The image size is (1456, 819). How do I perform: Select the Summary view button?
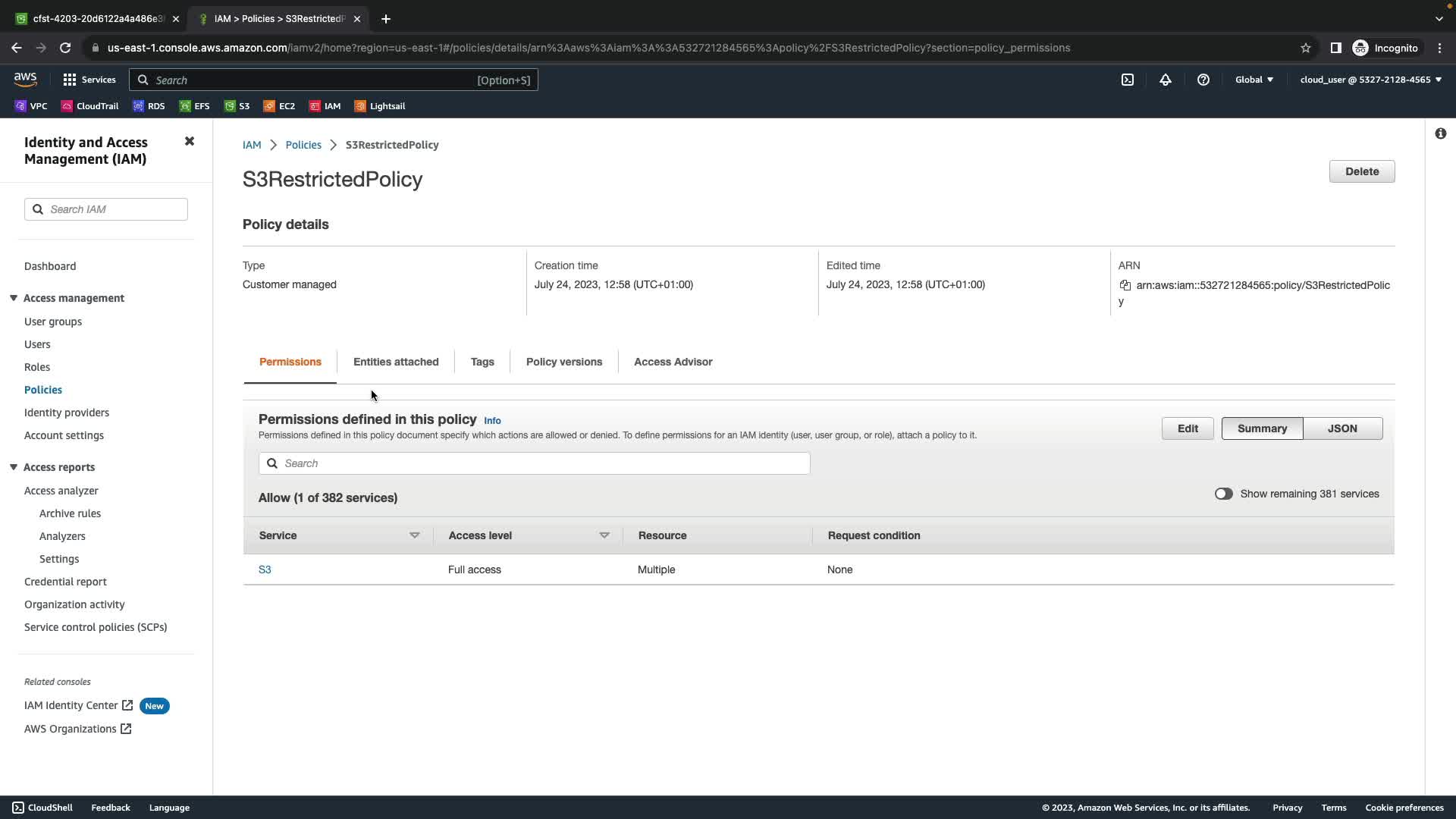click(x=1262, y=428)
